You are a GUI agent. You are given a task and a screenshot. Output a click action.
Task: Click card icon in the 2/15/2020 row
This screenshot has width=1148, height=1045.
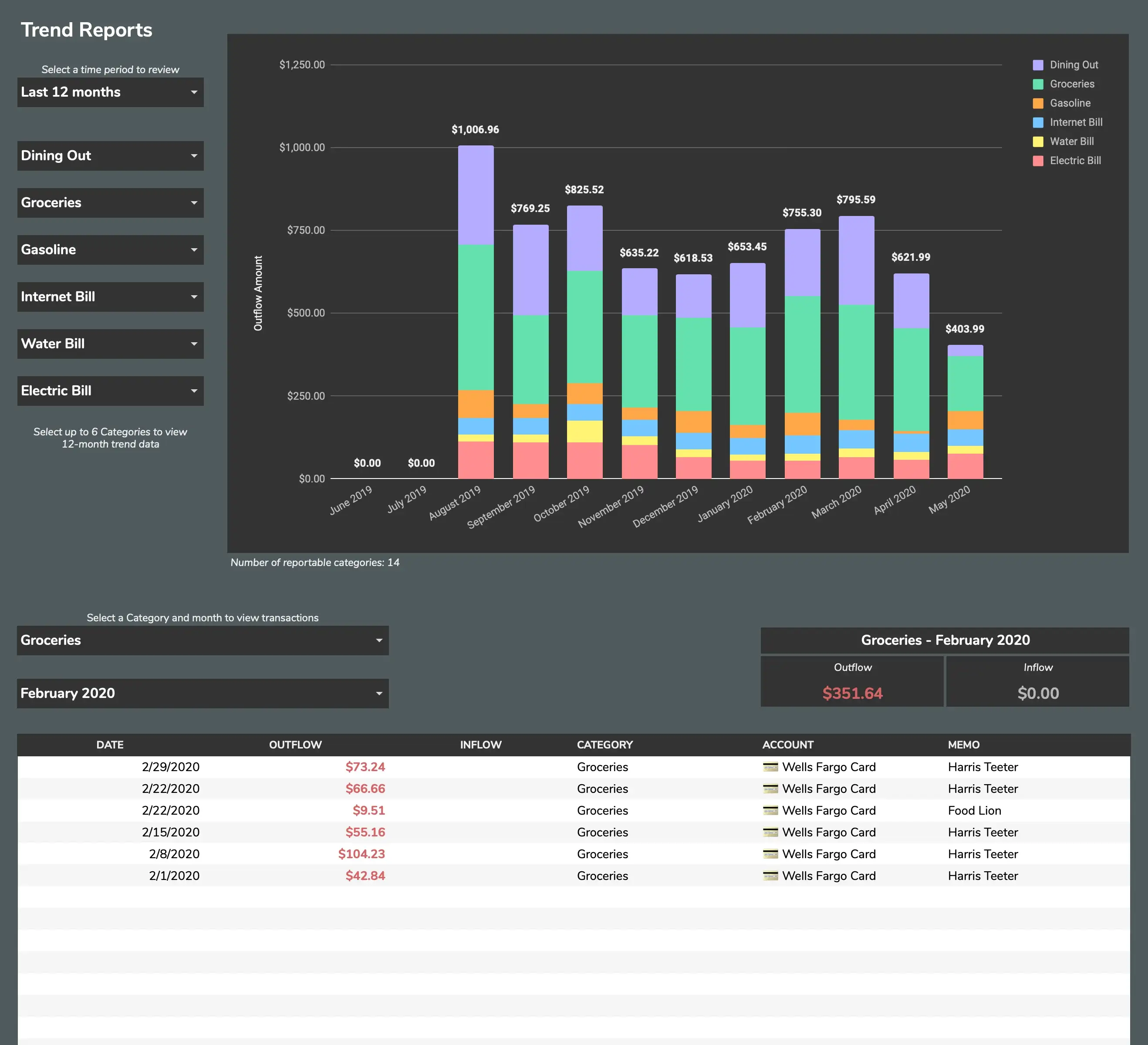(770, 832)
